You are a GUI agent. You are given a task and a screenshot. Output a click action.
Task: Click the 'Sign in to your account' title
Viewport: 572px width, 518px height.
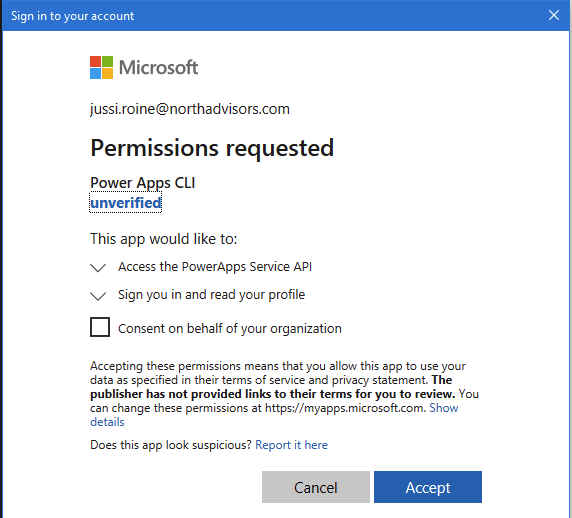pos(73,16)
